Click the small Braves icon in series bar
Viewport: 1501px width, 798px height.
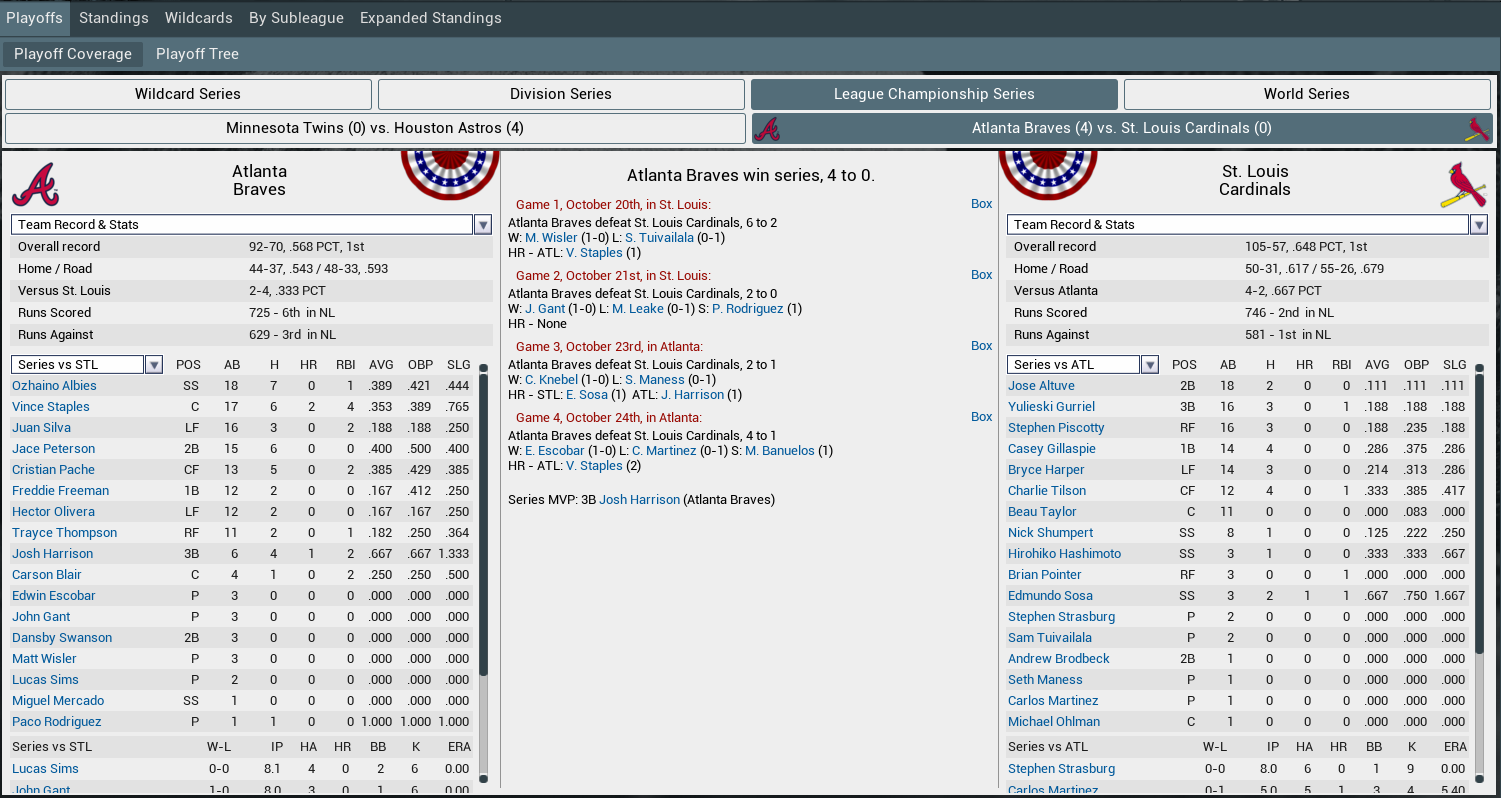[x=767, y=129]
